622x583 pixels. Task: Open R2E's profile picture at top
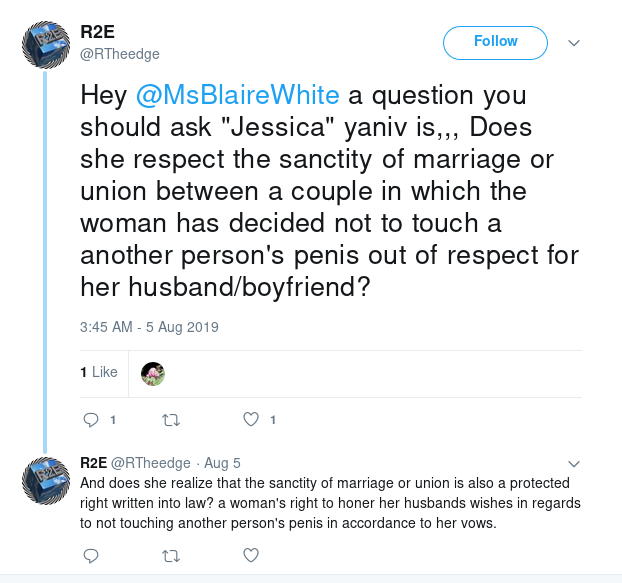(x=46, y=45)
